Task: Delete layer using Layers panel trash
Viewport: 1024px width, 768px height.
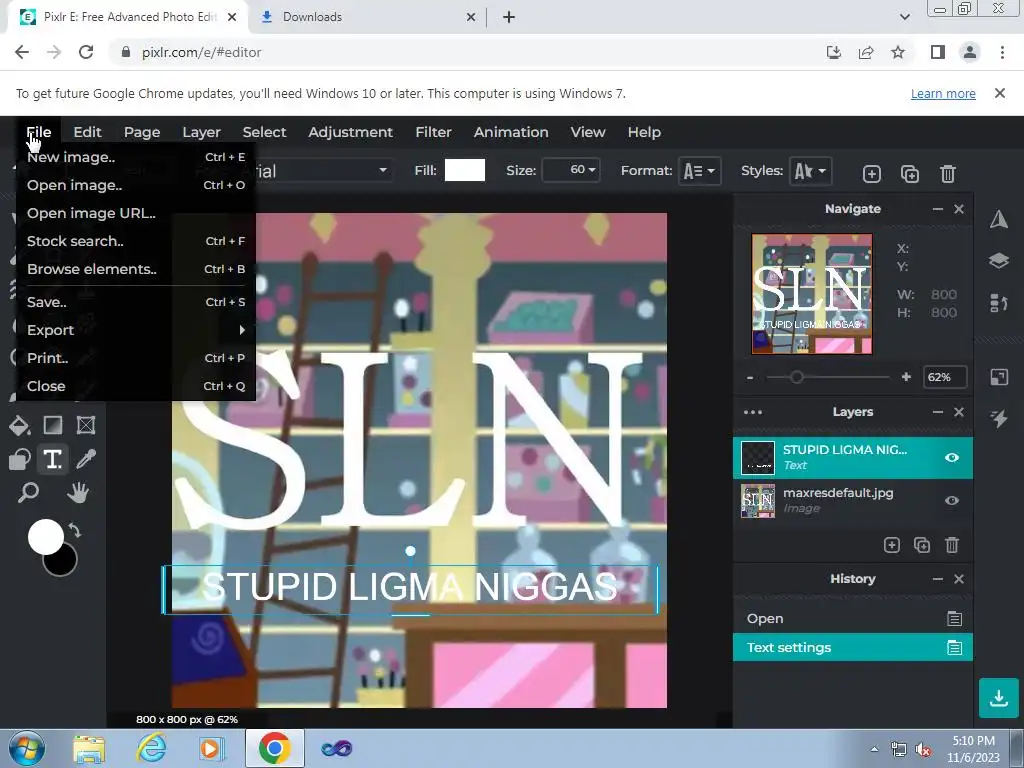Action: 952,545
